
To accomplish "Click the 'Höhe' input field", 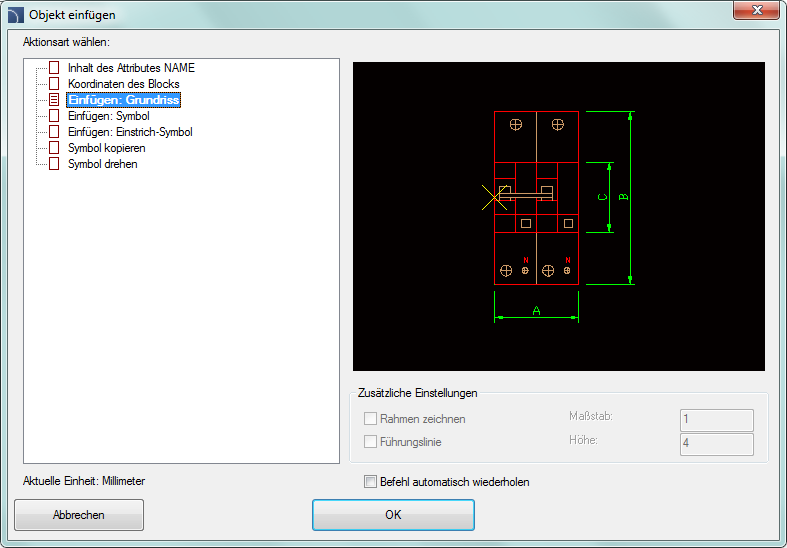I will point(716,444).
